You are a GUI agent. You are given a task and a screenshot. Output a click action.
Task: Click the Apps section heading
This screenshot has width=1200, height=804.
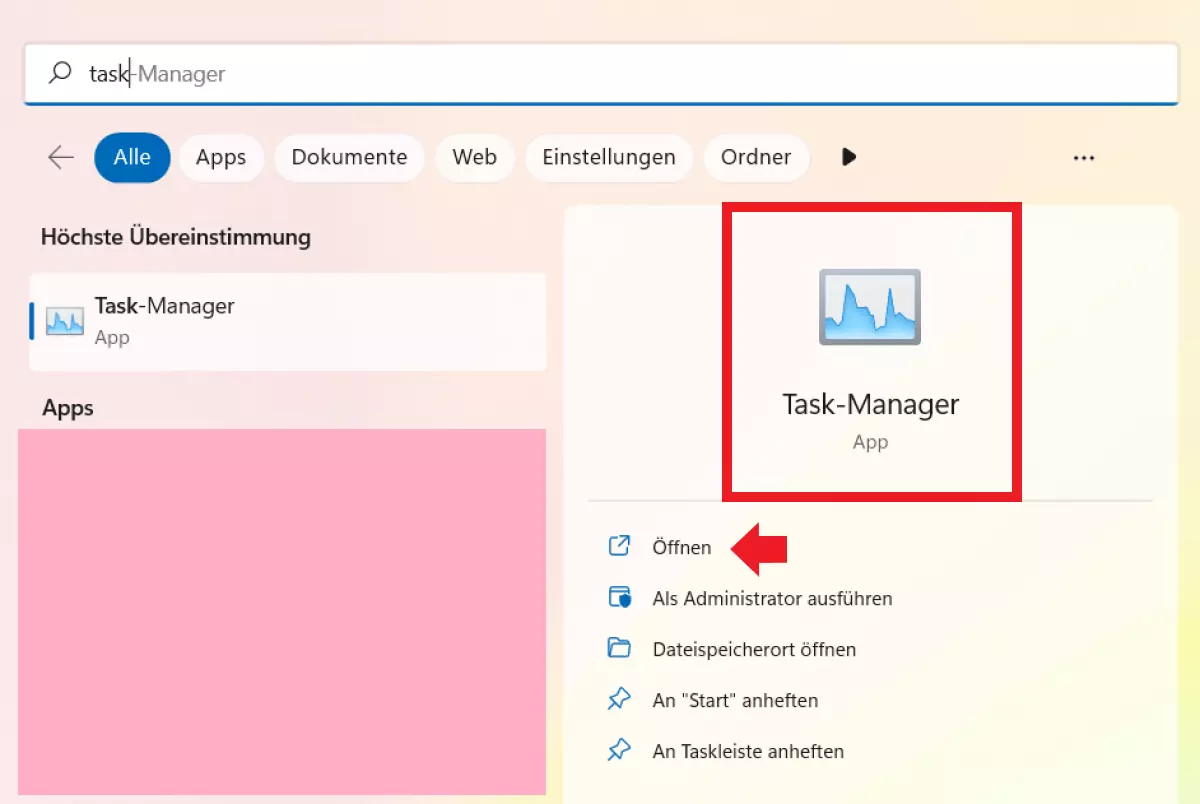click(x=68, y=408)
